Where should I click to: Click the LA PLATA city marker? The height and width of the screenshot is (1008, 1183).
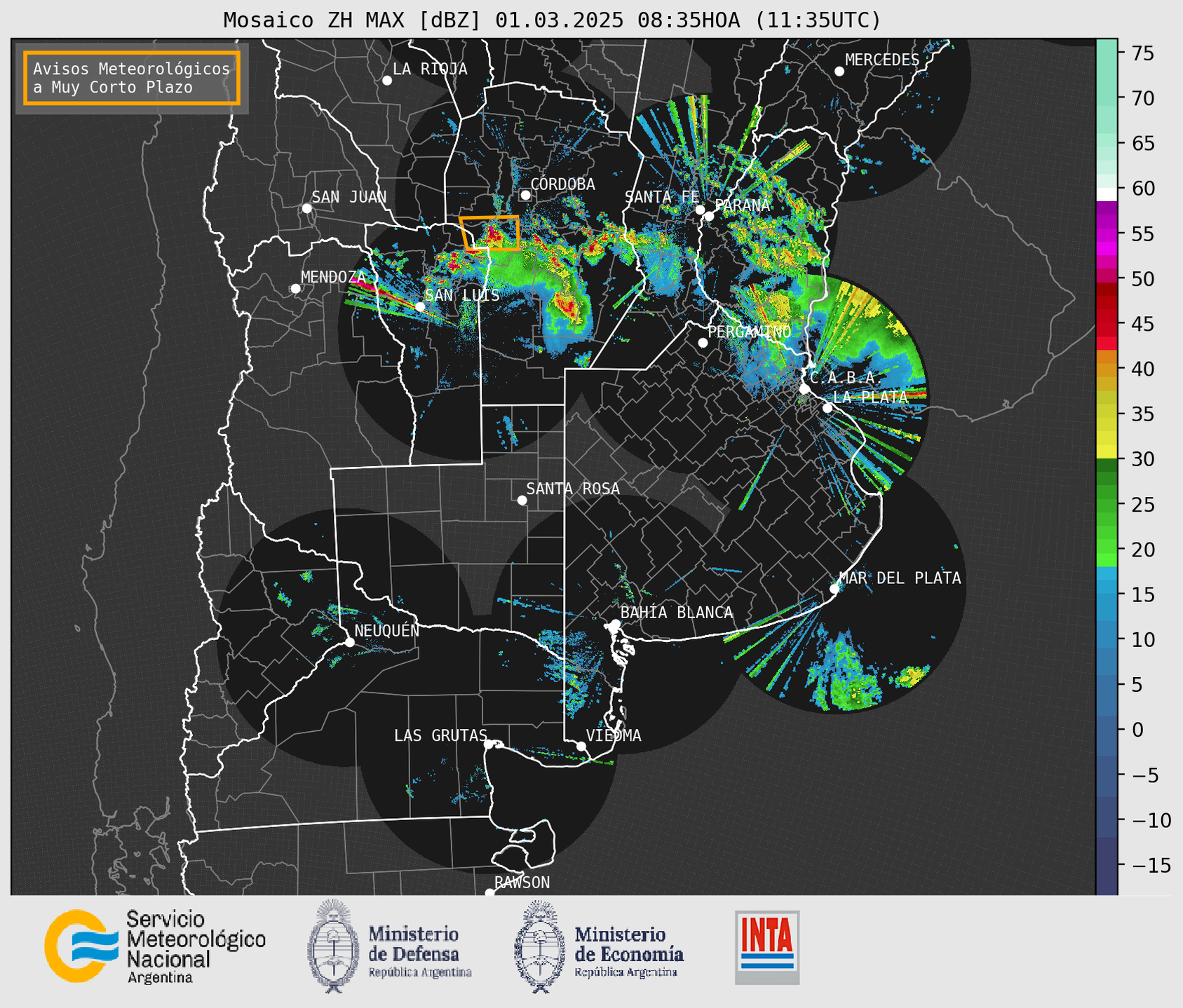[827, 408]
